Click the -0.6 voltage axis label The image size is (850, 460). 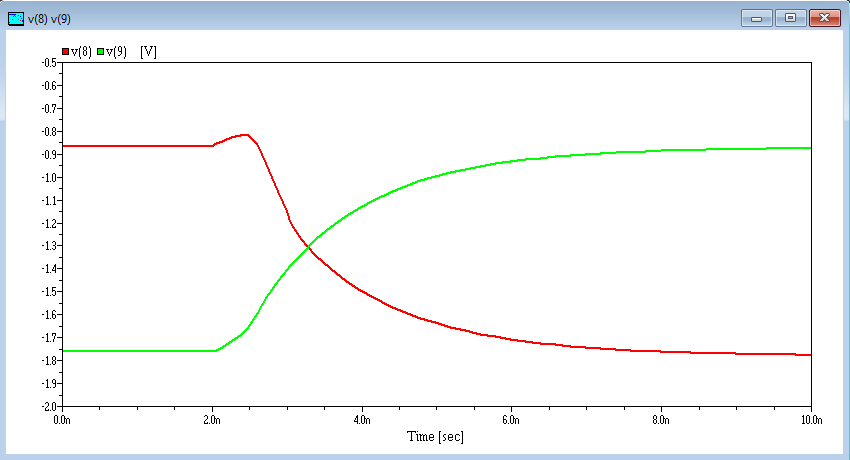click(49, 86)
